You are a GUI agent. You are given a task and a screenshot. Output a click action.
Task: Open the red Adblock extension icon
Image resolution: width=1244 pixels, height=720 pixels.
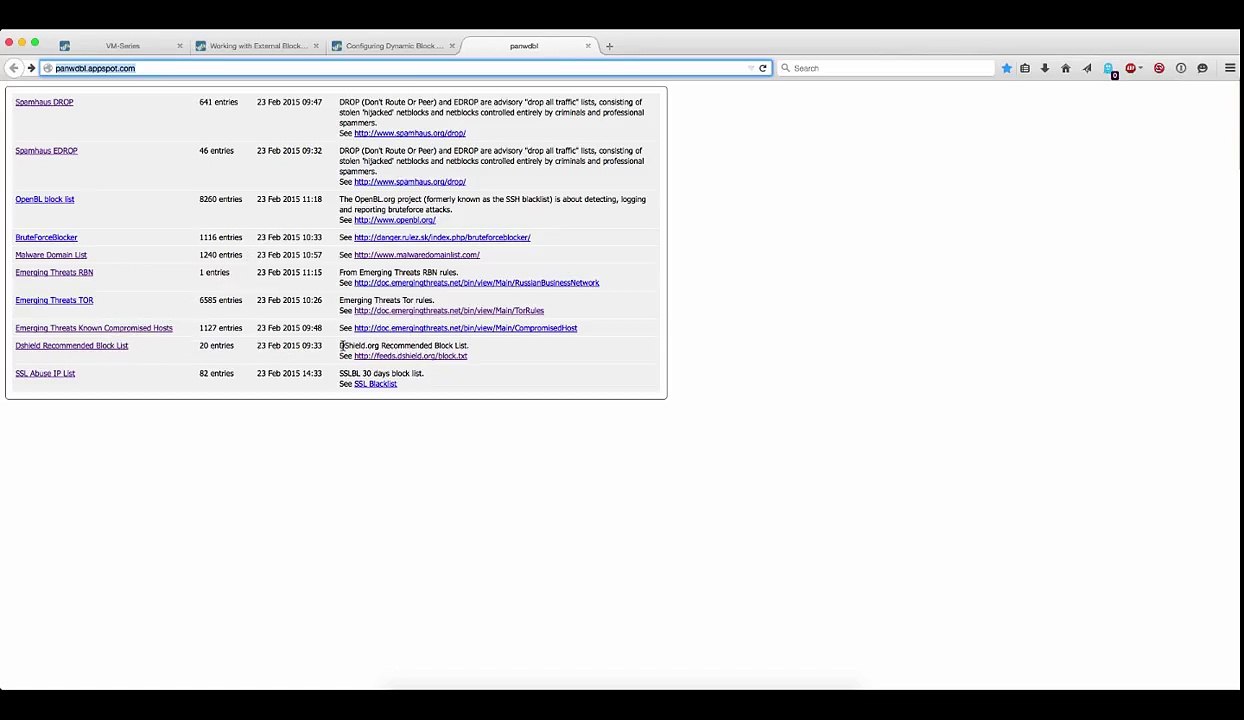pos(1131,68)
